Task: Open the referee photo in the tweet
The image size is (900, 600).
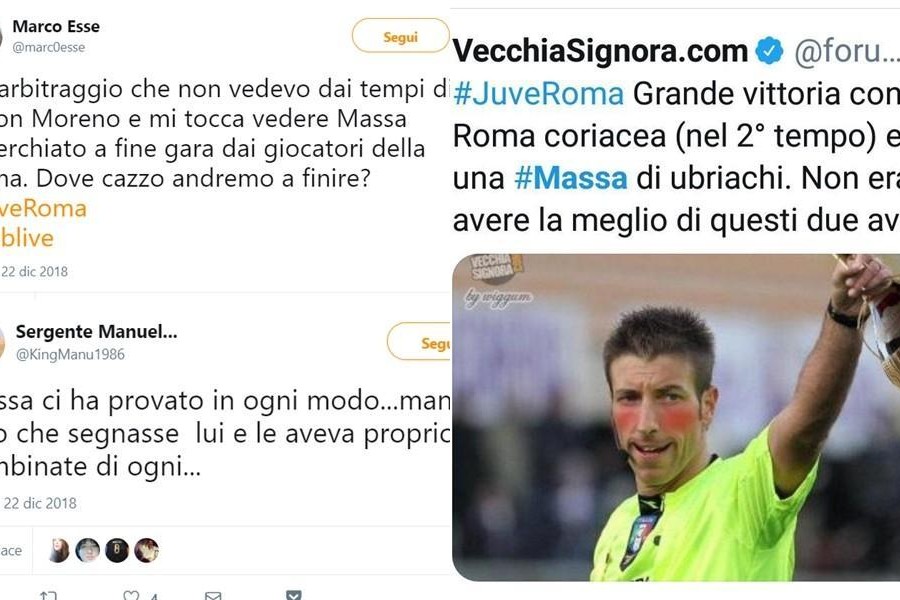Action: (x=676, y=417)
